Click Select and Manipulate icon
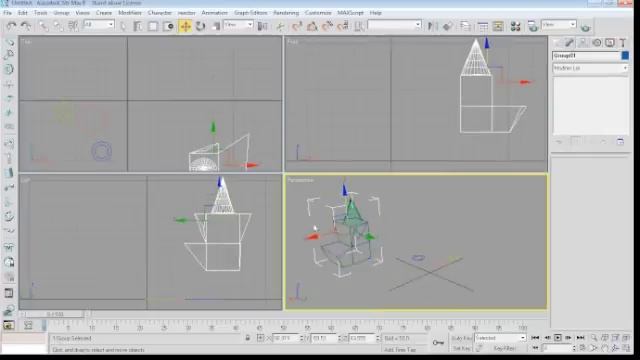 [280, 27]
